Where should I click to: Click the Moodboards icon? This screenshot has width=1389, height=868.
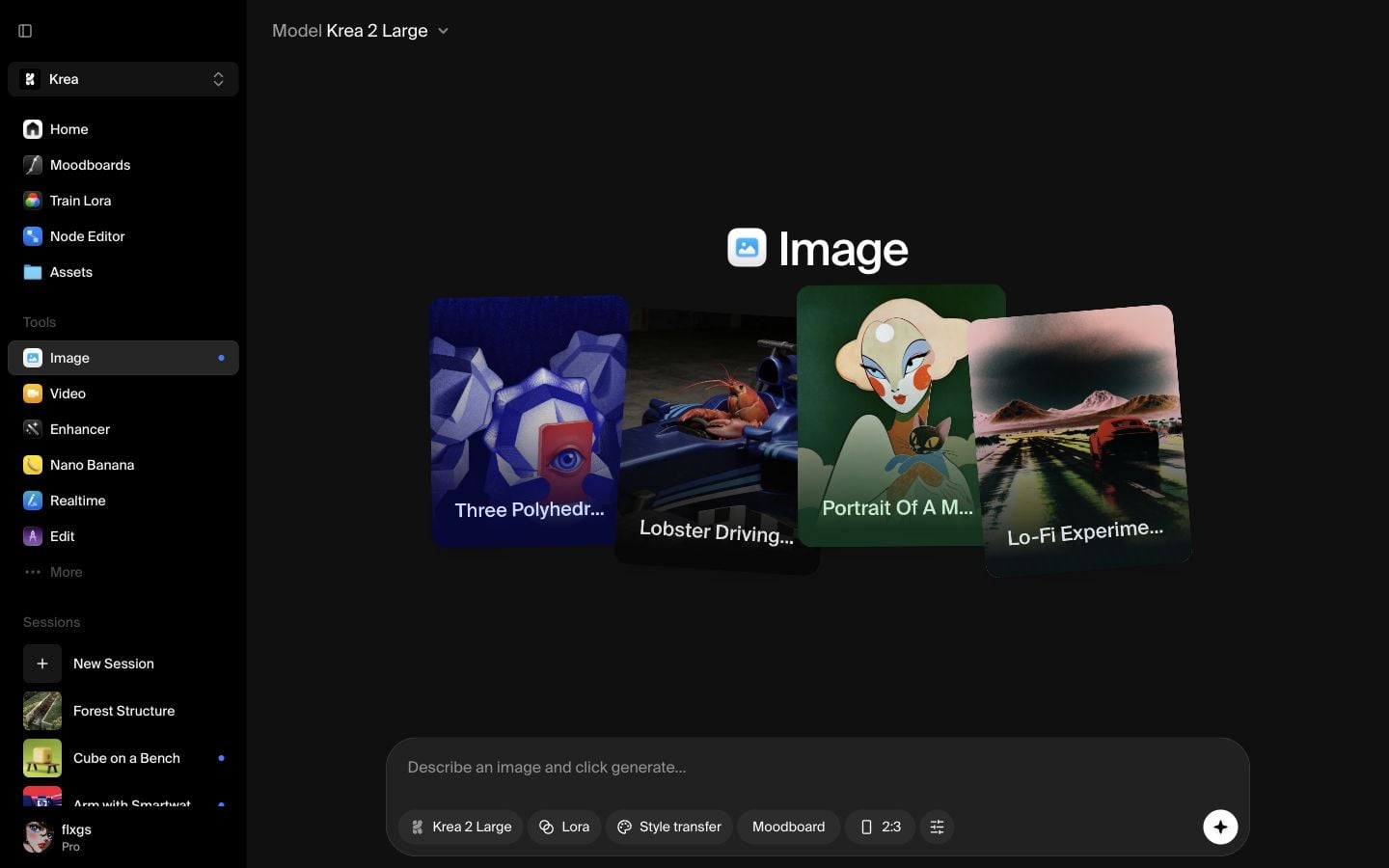[33, 165]
